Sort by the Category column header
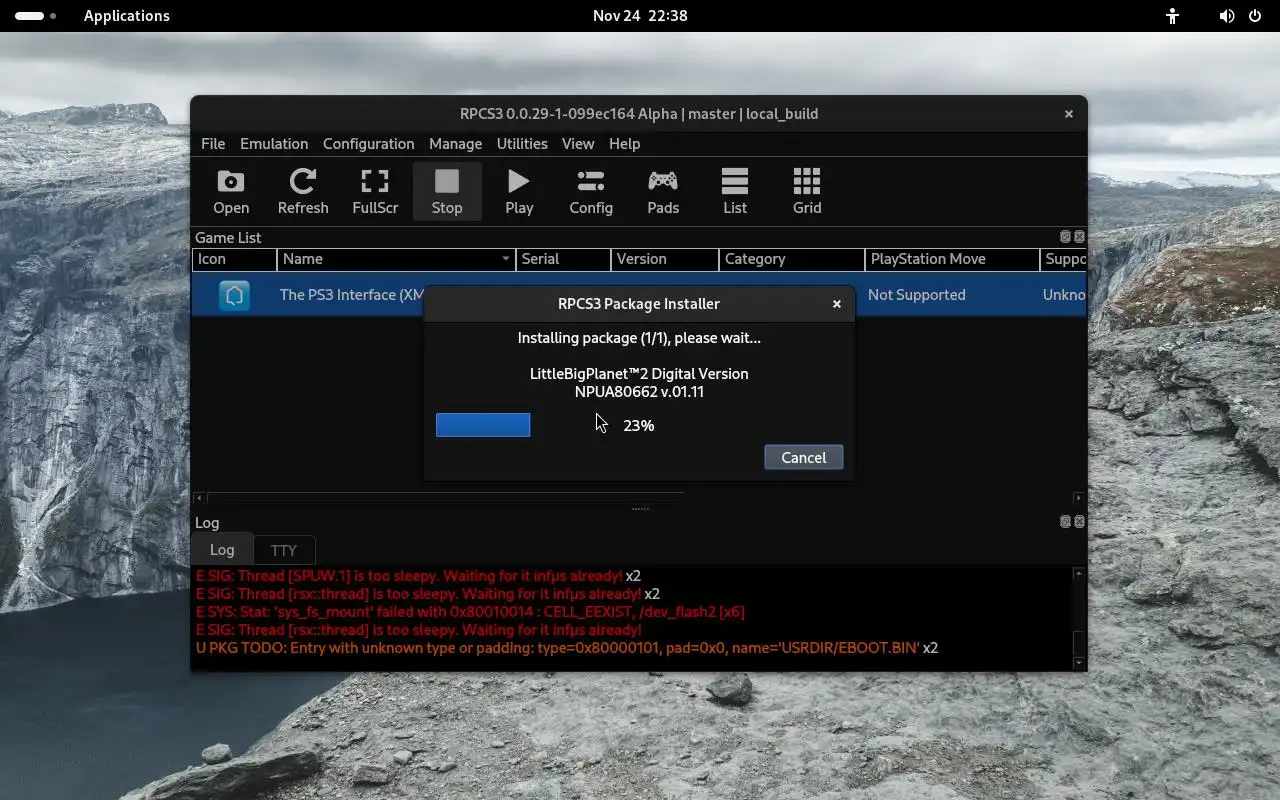1280x800 pixels. tap(792, 259)
